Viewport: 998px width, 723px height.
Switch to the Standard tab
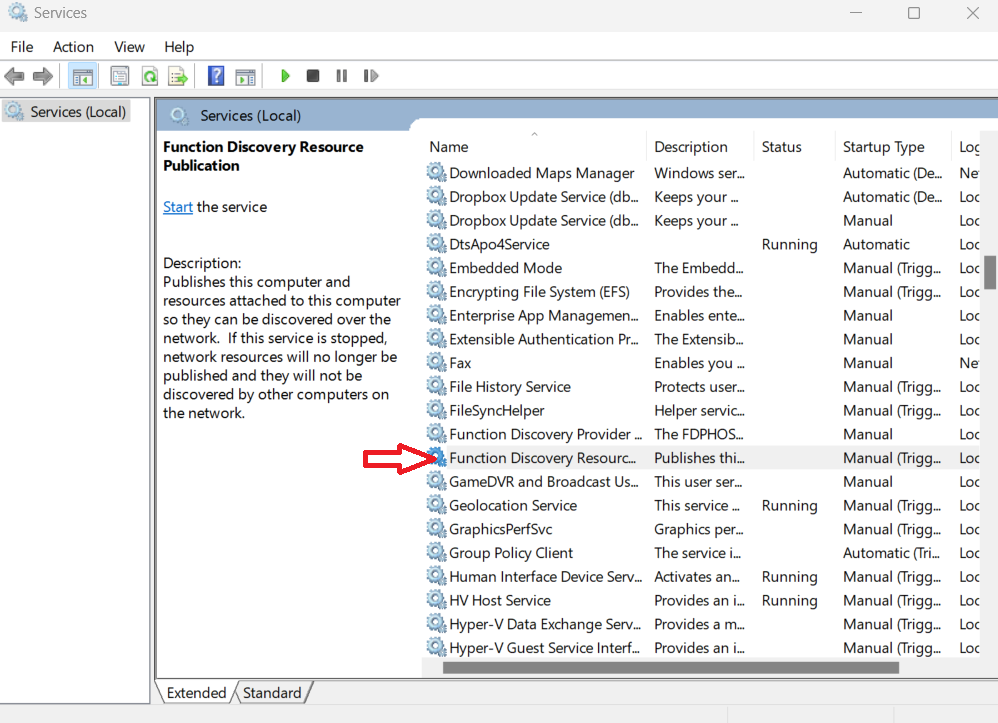272,693
